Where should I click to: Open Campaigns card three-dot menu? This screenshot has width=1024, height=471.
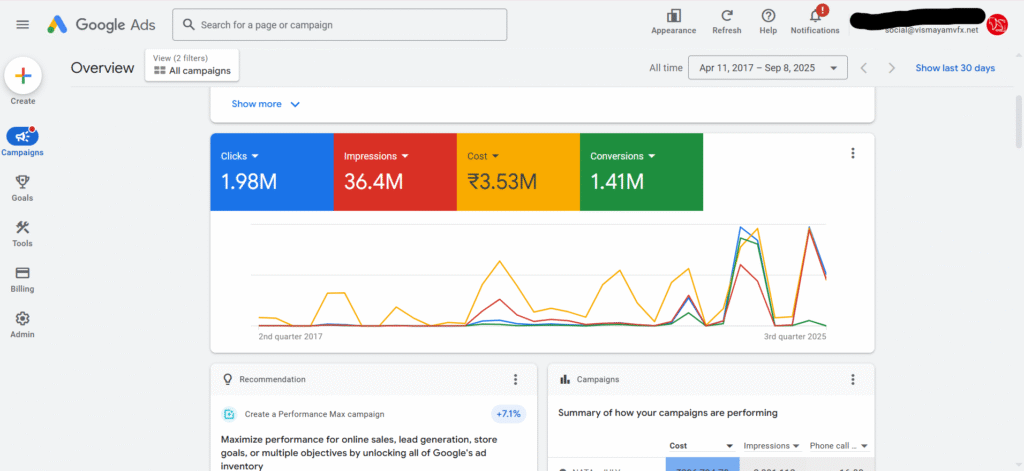[852, 380]
